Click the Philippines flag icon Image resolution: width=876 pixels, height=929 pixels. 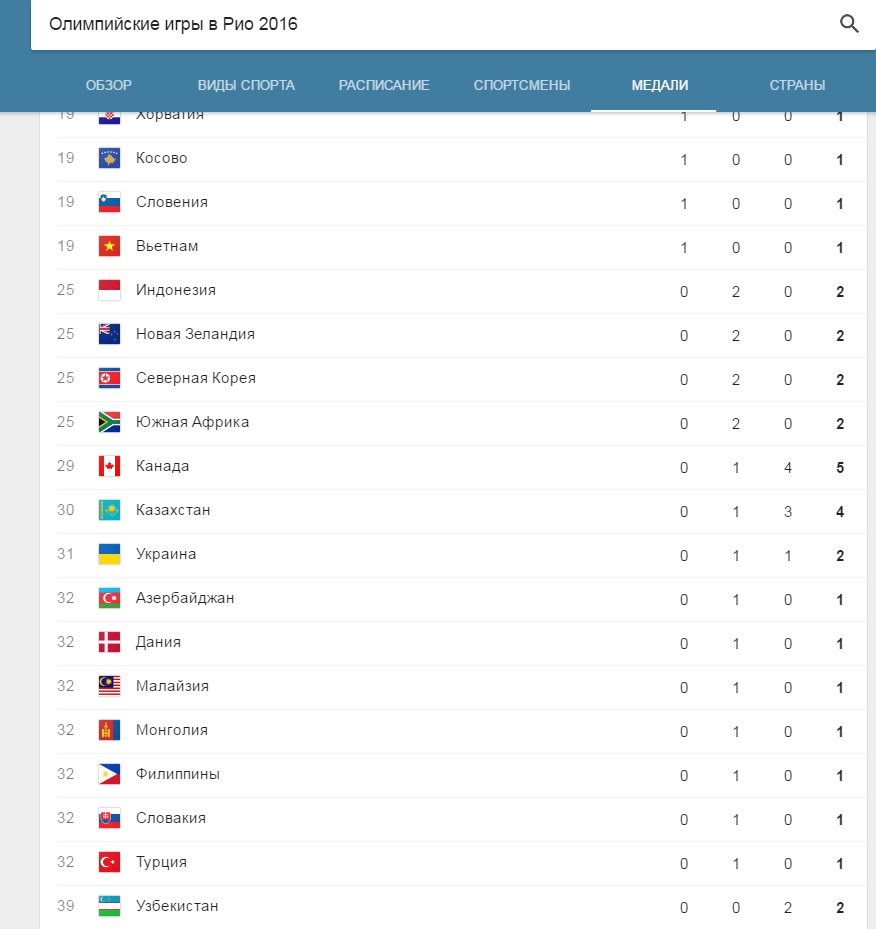(x=110, y=774)
